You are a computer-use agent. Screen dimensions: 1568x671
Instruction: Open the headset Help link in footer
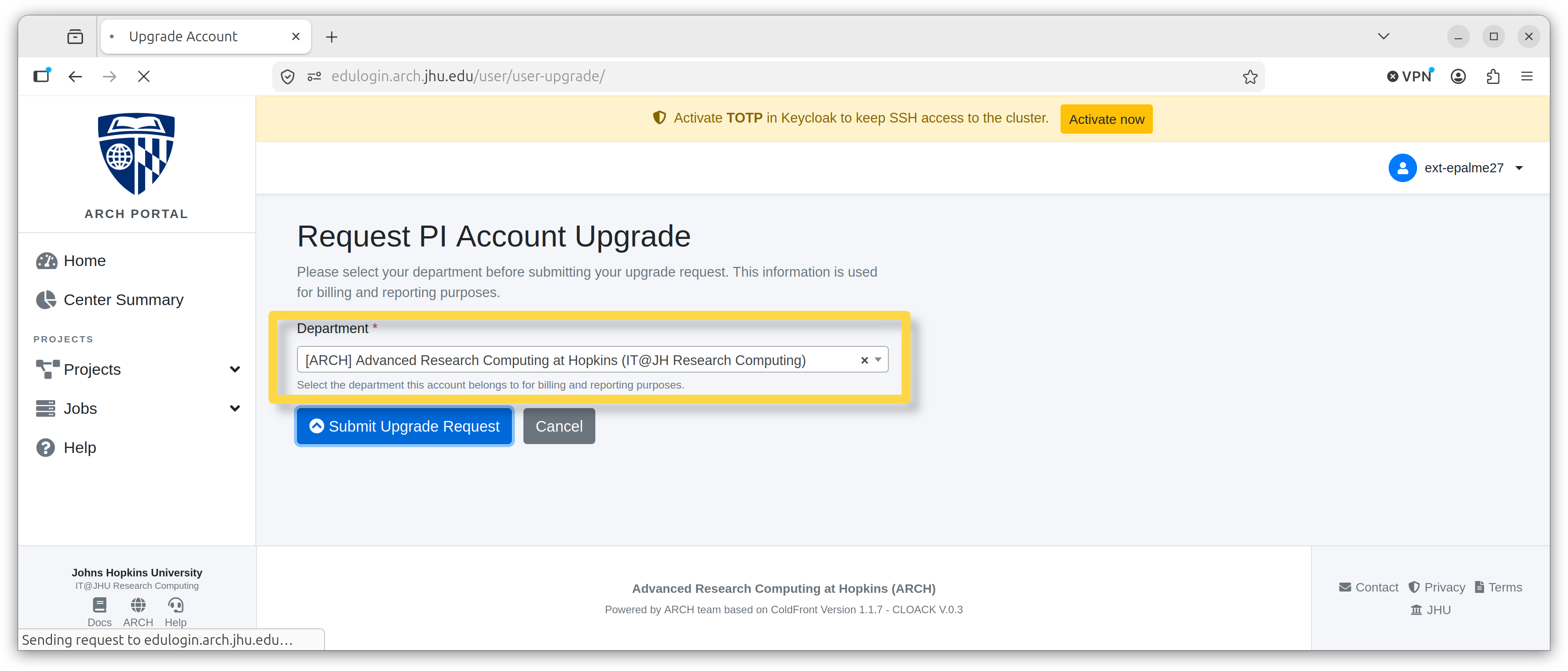[175, 612]
